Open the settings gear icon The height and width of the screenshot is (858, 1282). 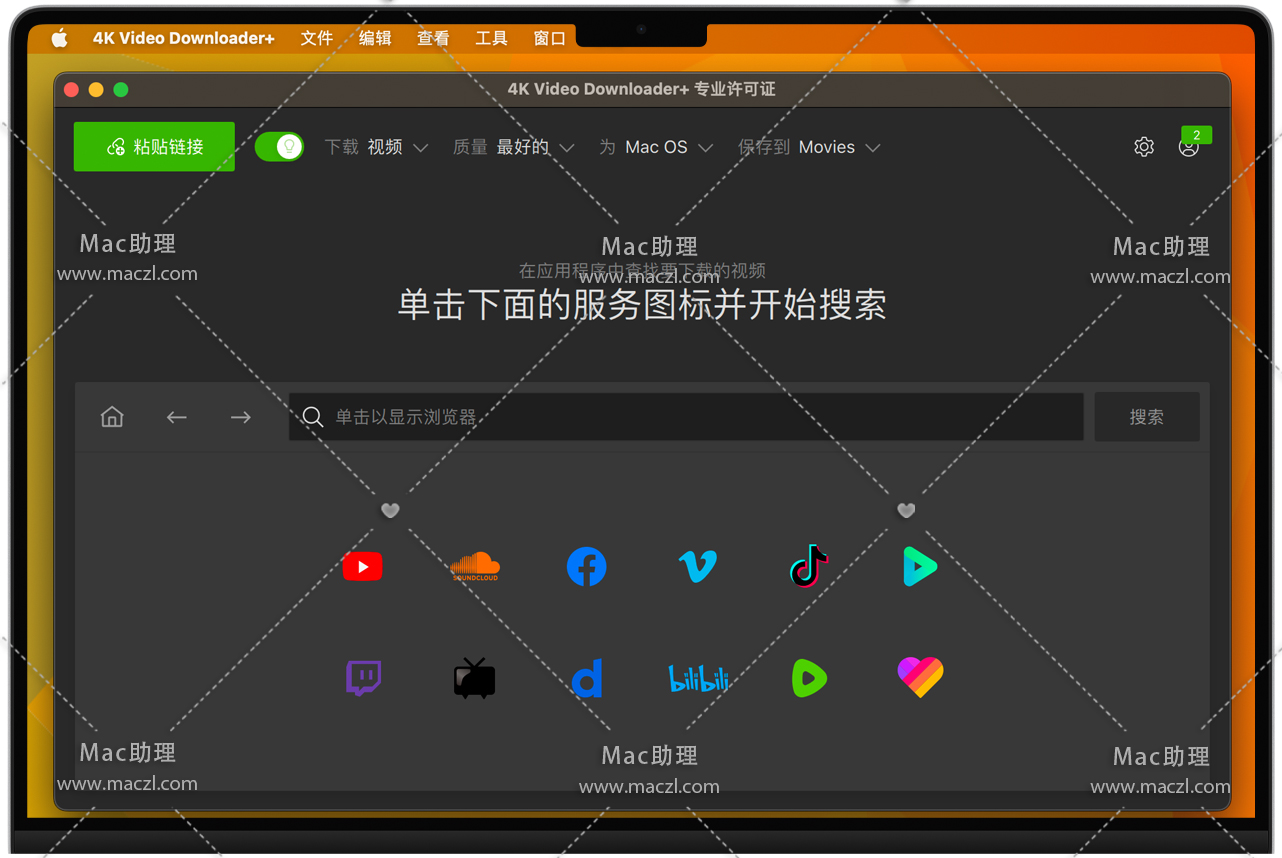(x=1144, y=147)
